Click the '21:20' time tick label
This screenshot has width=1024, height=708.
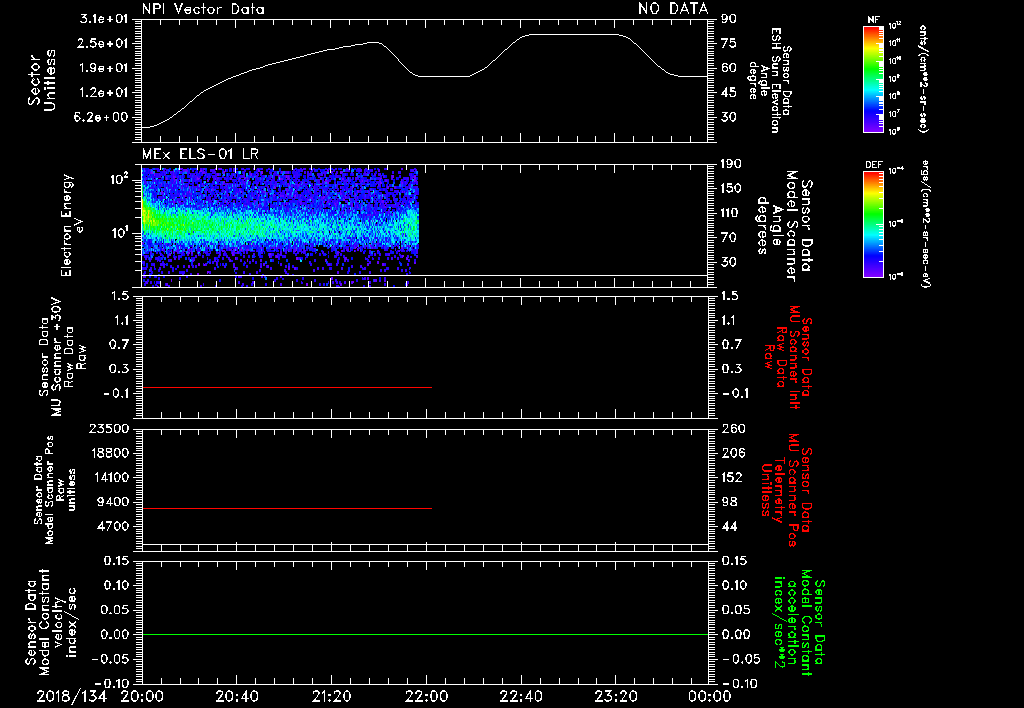coord(331,696)
